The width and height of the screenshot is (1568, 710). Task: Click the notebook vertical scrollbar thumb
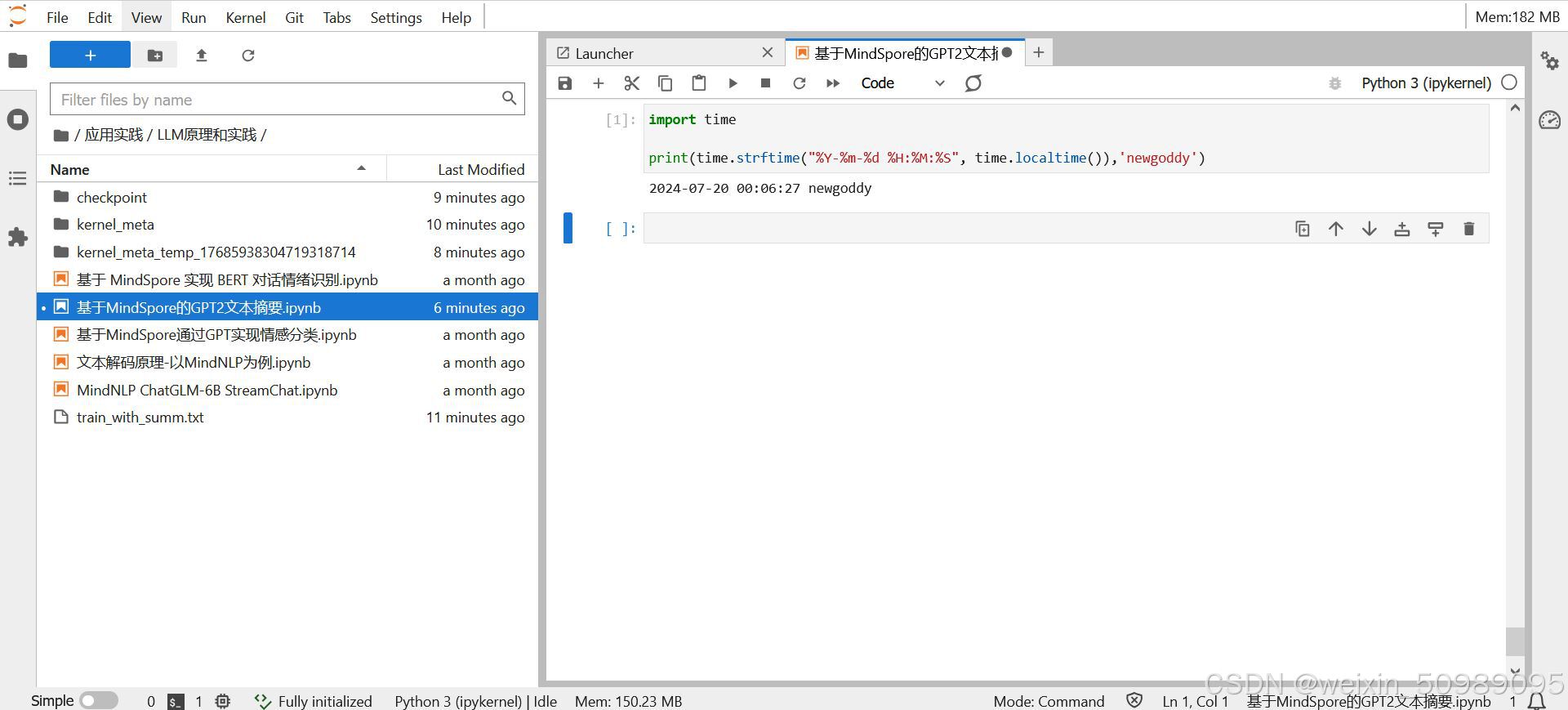click(1515, 641)
